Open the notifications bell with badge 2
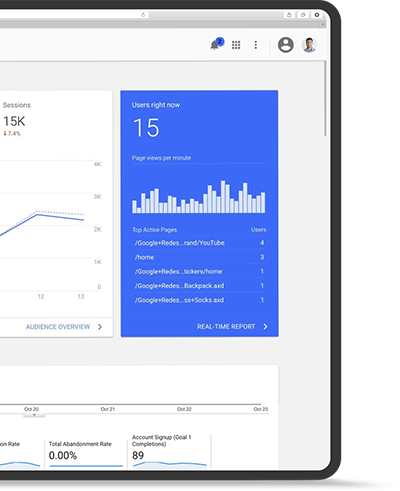 [216, 44]
